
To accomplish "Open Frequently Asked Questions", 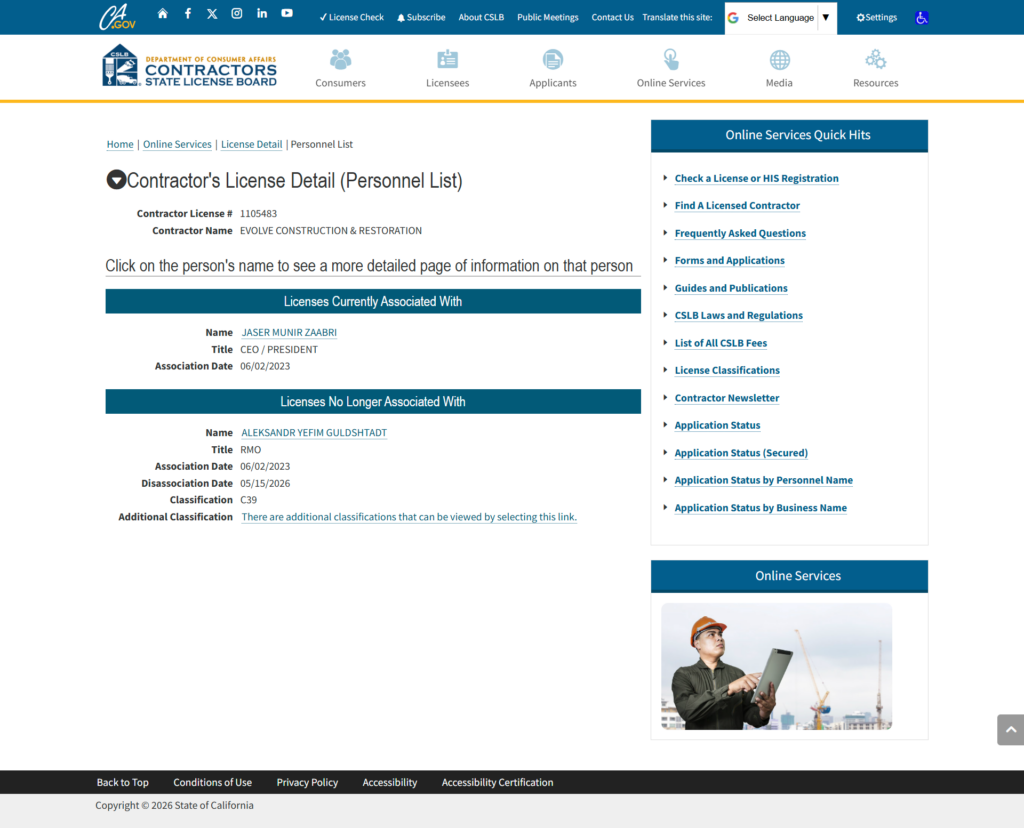I will 740,233.
